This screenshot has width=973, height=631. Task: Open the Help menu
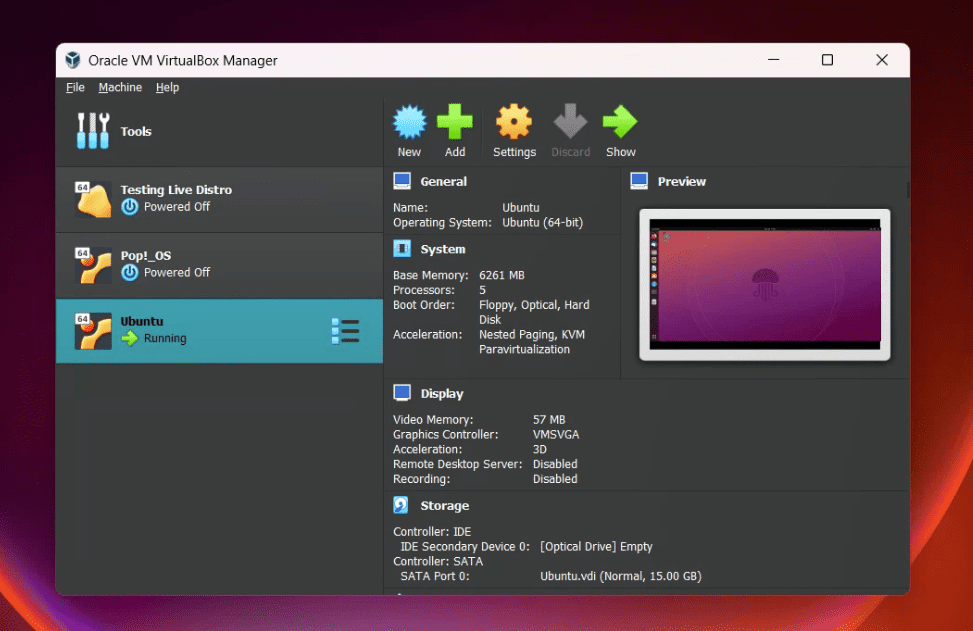167,88
